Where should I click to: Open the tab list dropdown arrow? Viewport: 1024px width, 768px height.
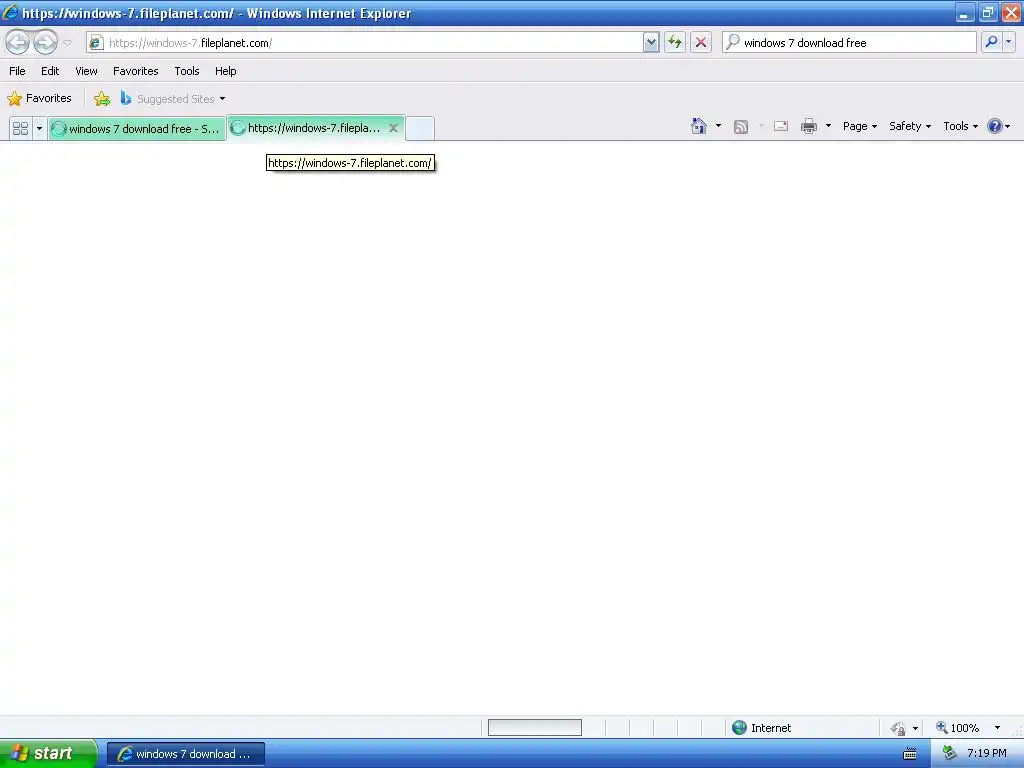39,129
